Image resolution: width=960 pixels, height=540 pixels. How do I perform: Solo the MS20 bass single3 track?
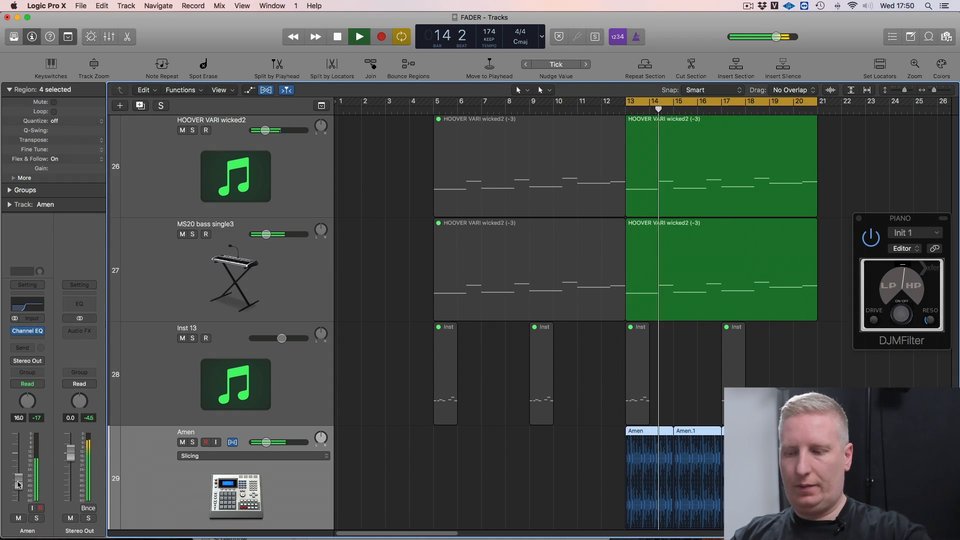(x=192, y=234)
